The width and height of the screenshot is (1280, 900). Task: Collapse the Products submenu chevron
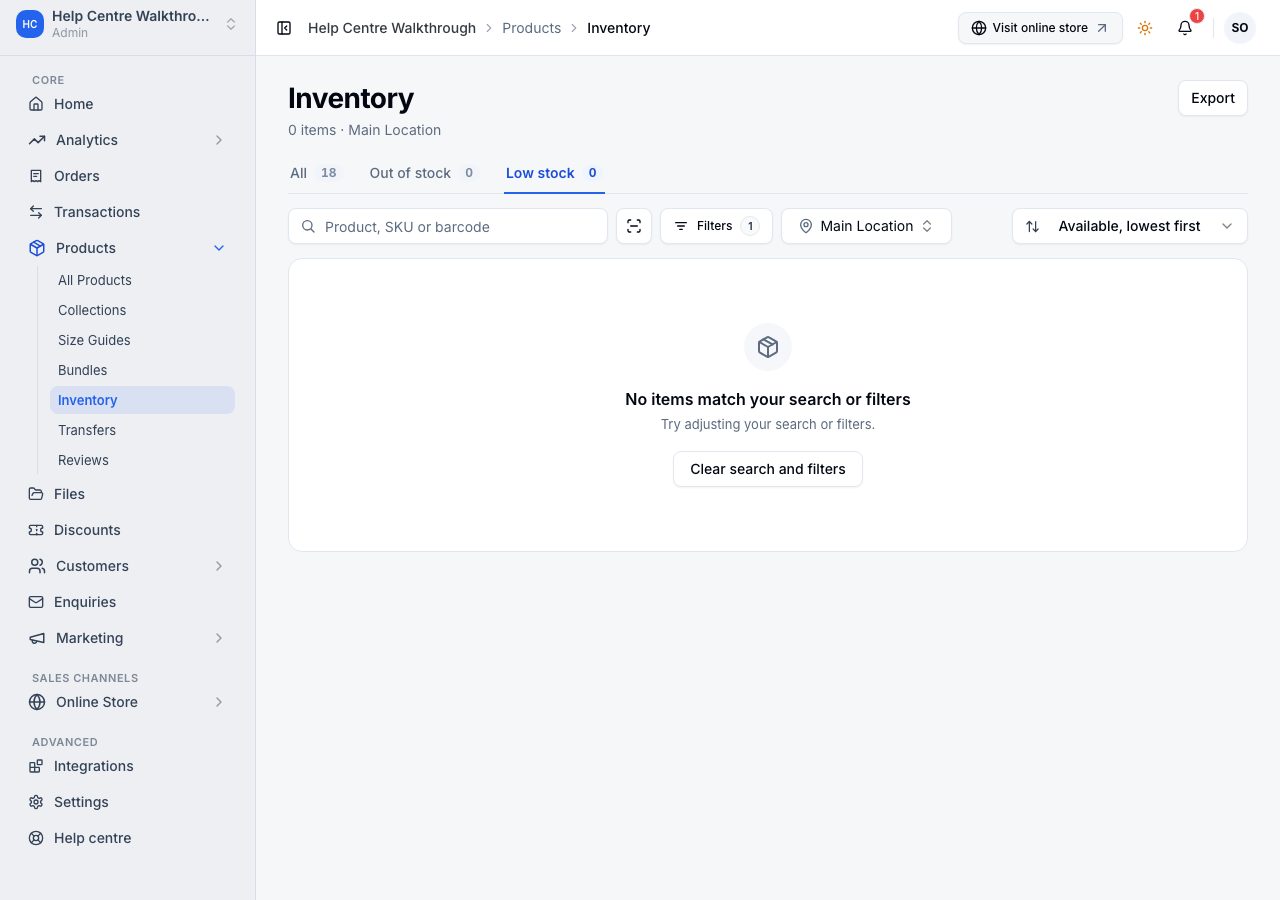point(219,248)
